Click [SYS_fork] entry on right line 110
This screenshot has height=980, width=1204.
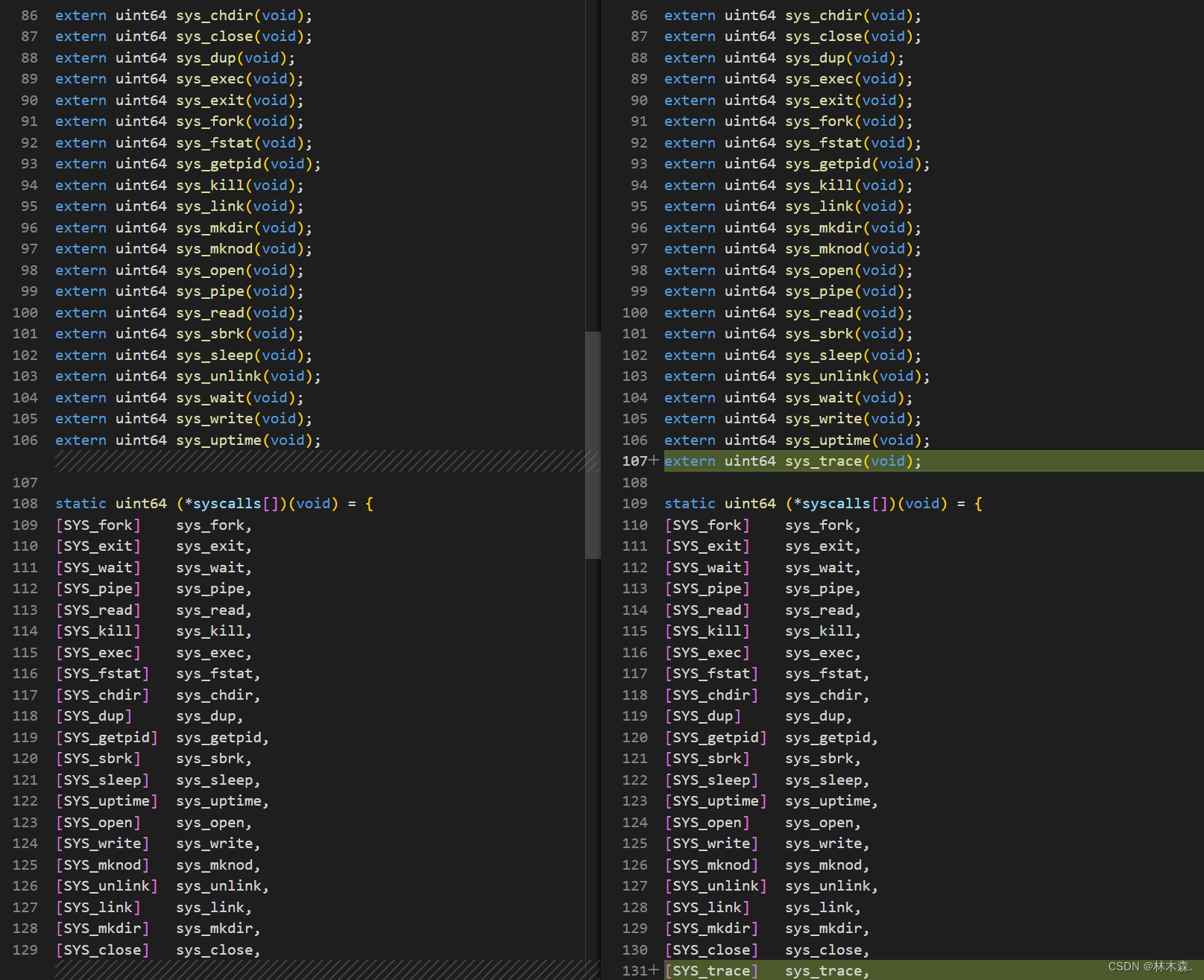(763, 525)
